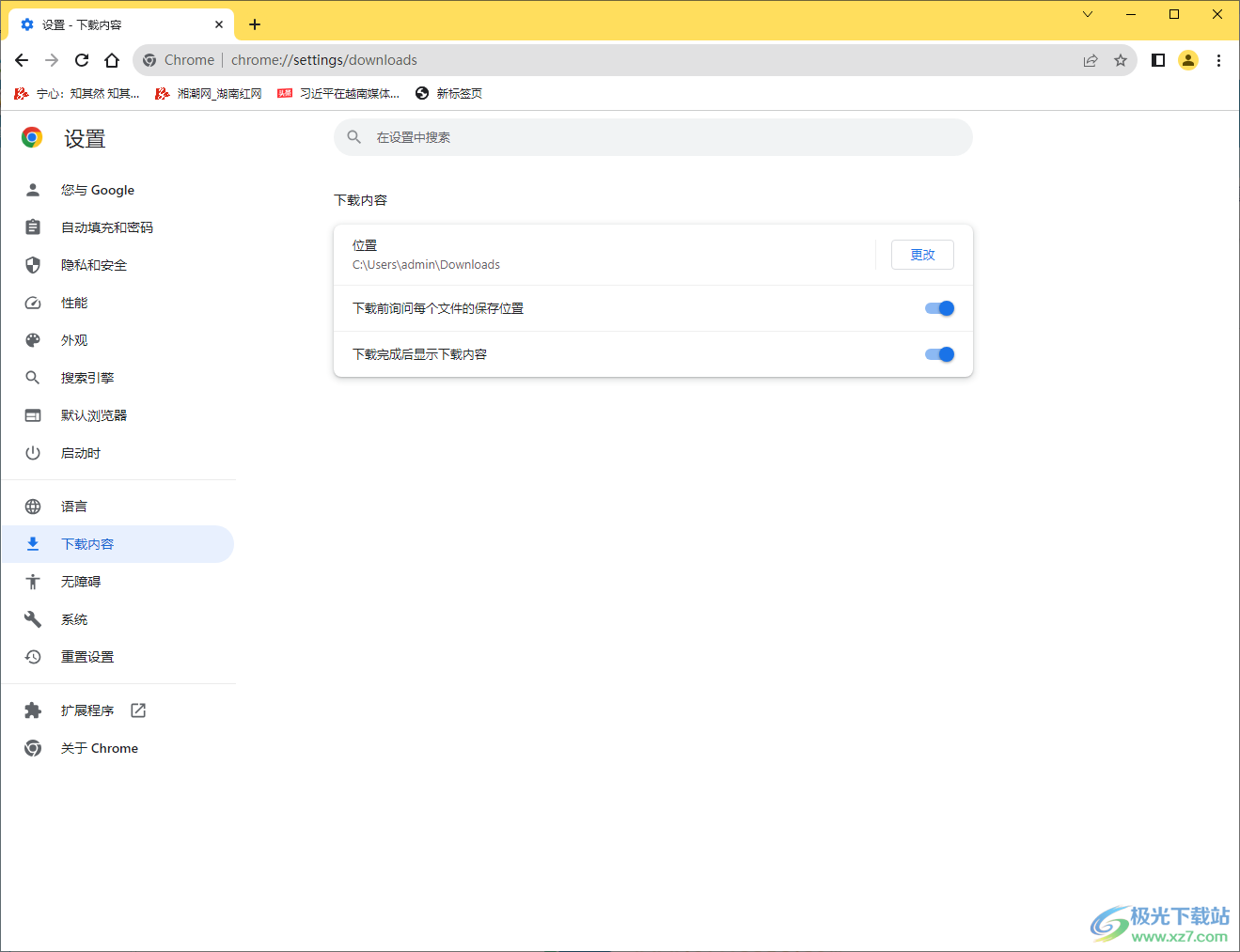Image resolution: width=1240 pixels, height=952 pixels.
Task: Open the 湘潮网_湖南红网 bookmark
Action: tap(209, 94)
